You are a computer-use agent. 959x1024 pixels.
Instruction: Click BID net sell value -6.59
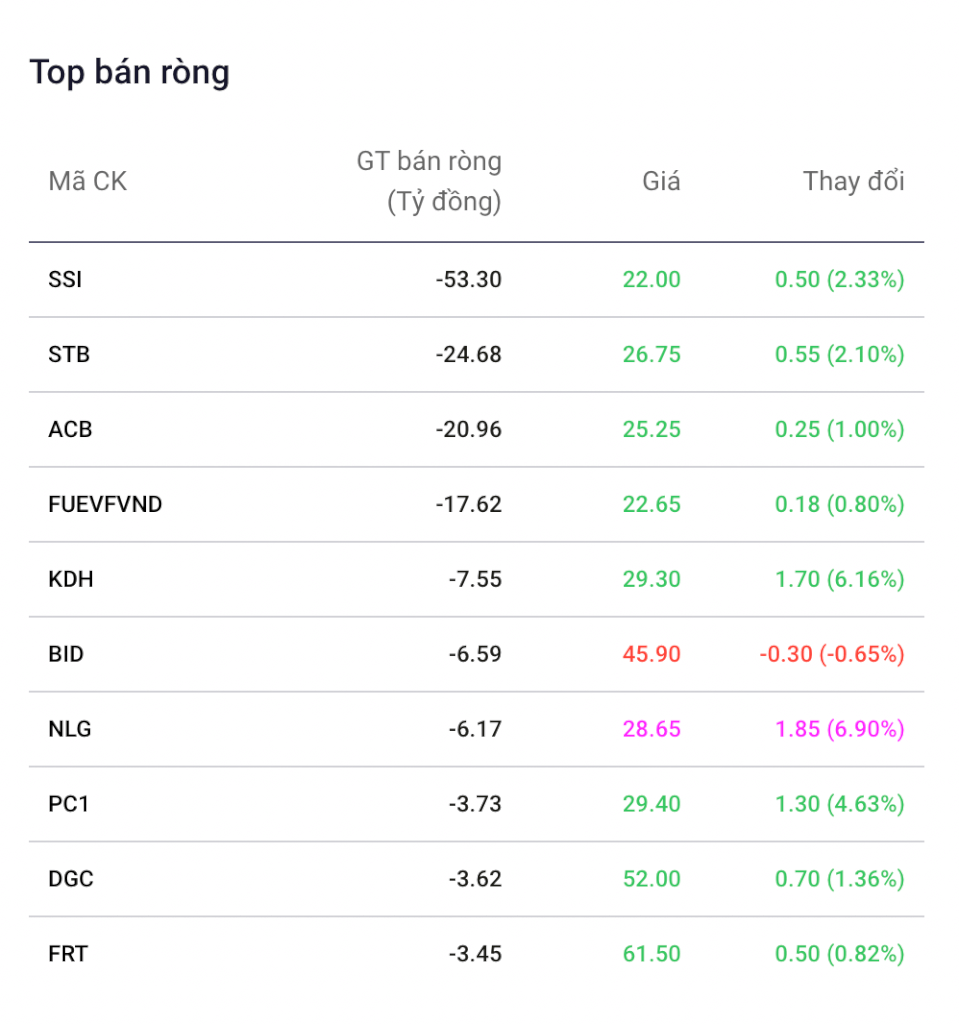pyautogui.click(x=475, y=654)
